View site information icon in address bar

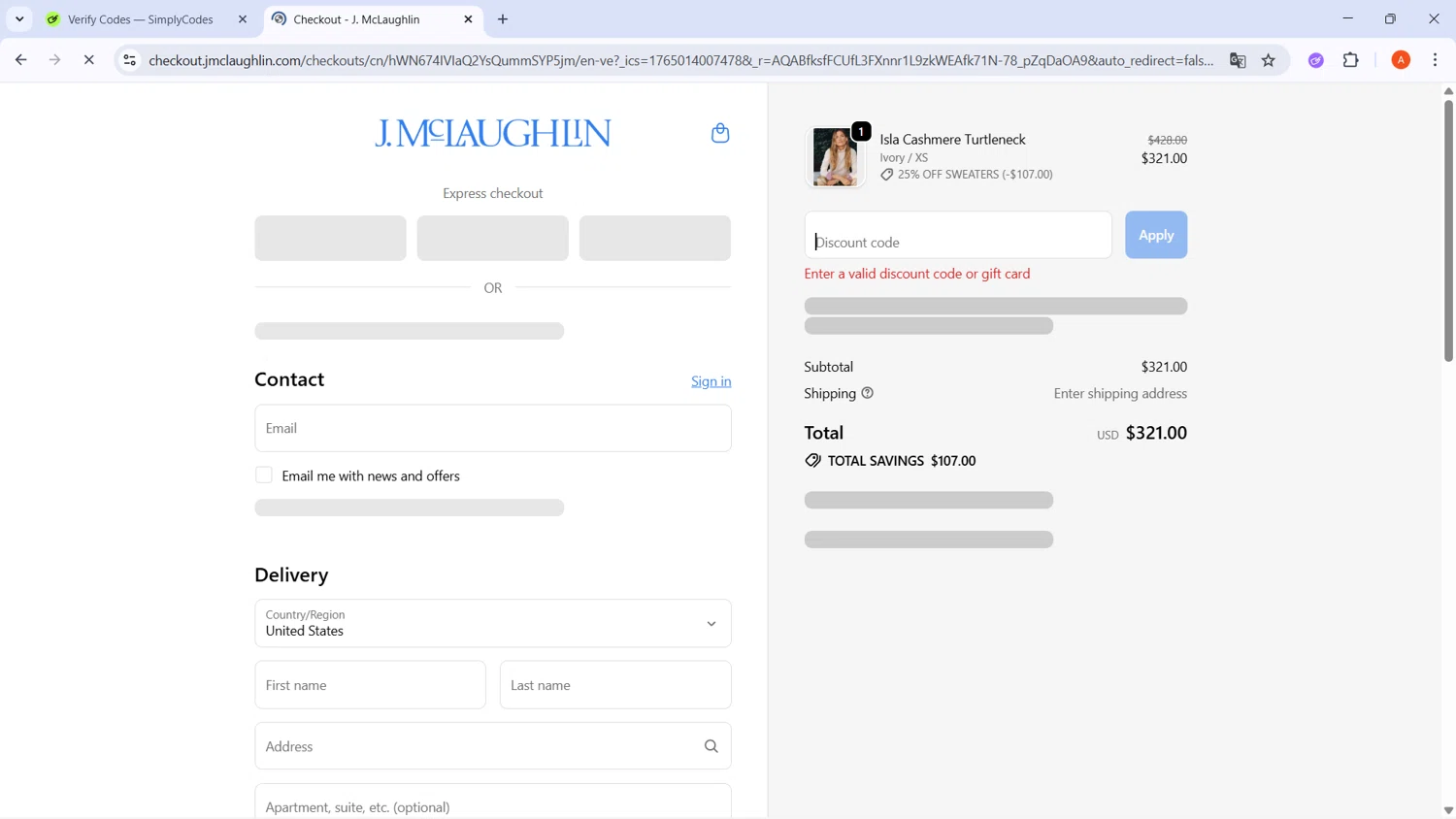(x=129, y=60)
